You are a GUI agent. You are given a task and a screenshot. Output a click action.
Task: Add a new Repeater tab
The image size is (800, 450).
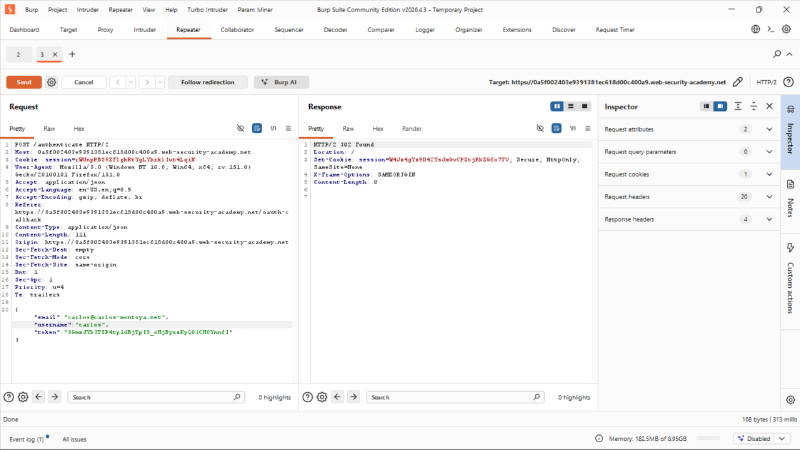pos(72,54)
